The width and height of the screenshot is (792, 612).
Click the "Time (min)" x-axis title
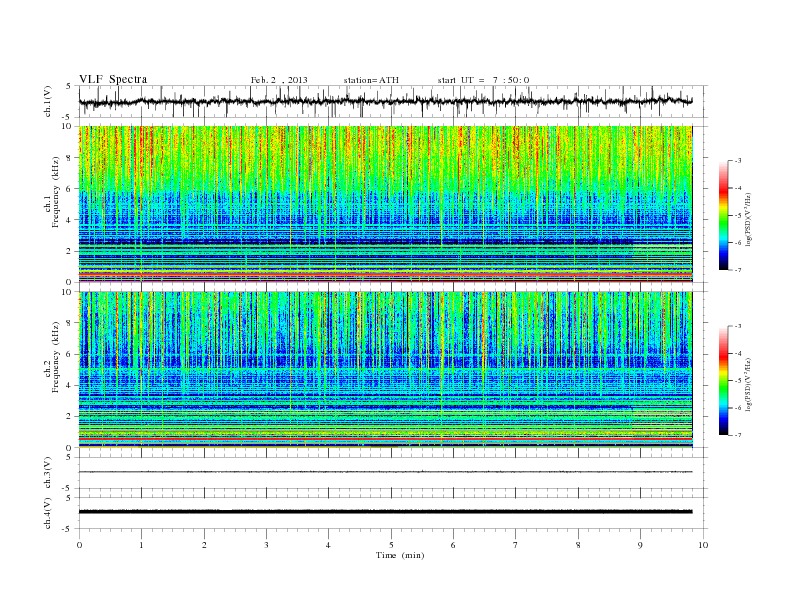coord(400,555)
